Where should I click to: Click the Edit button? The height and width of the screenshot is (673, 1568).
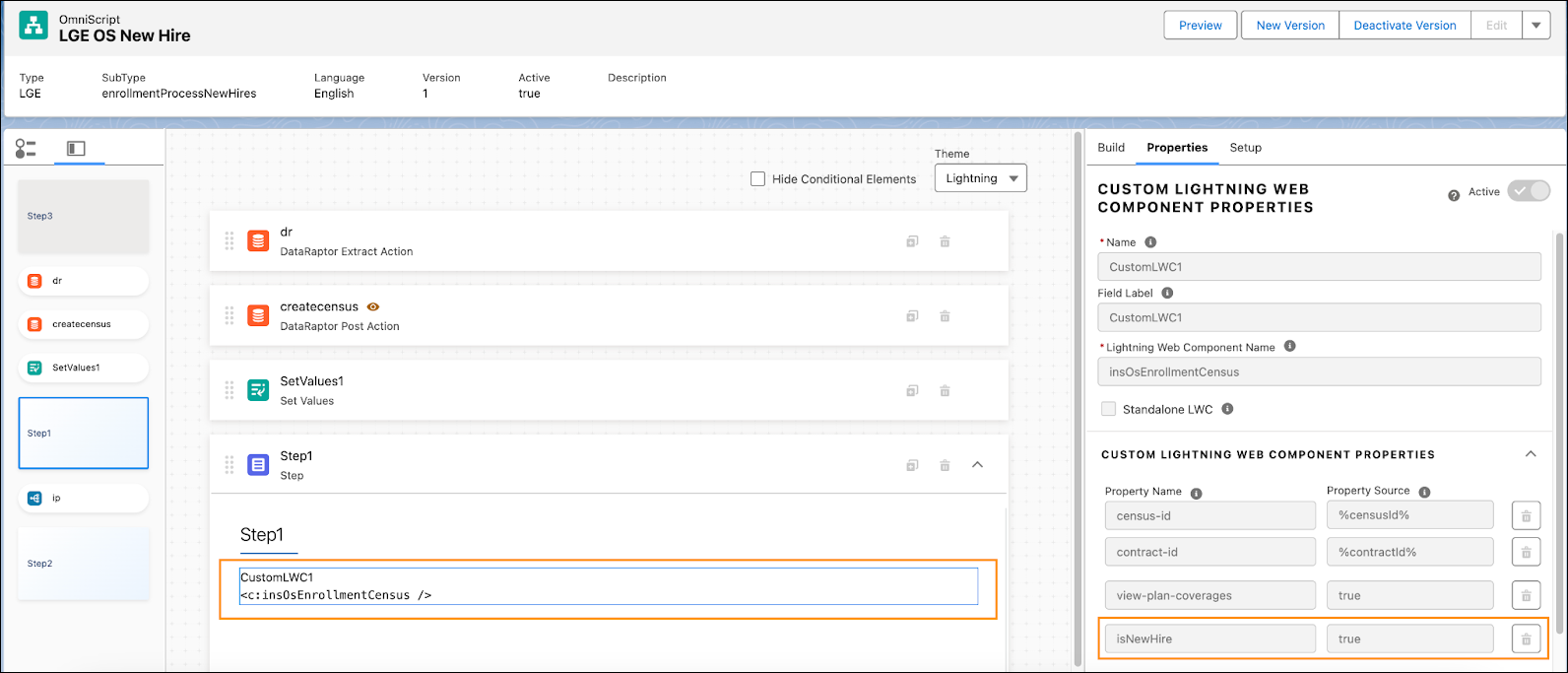click(1496, 26)
